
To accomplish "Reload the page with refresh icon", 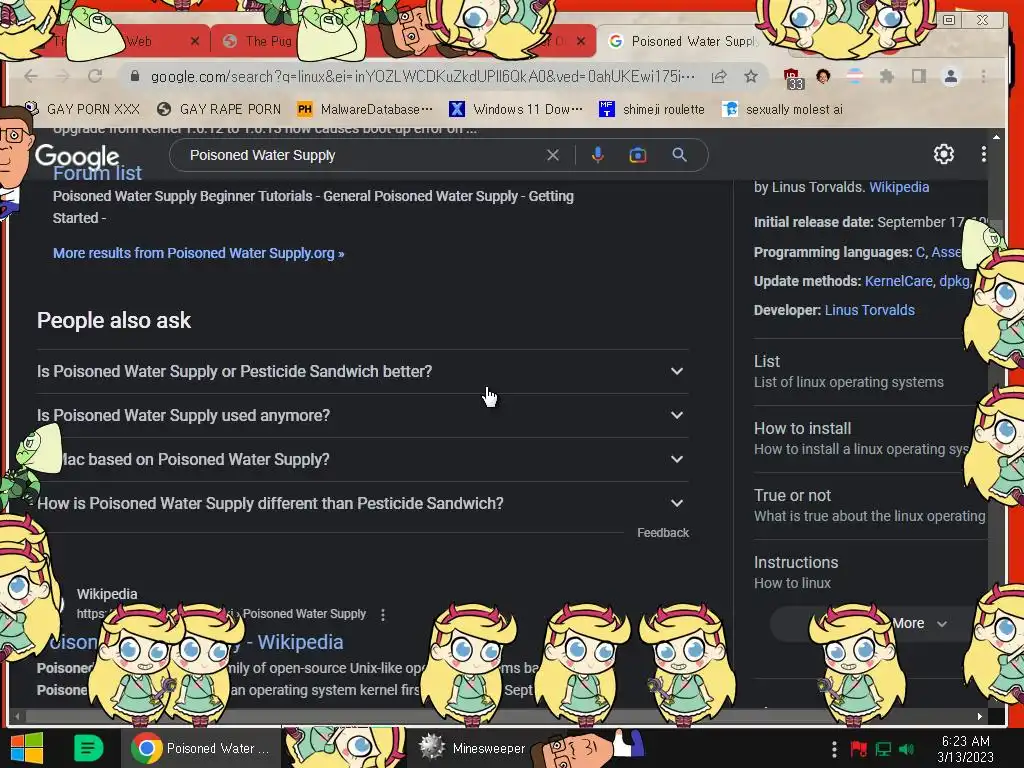I will tap(95, 76).
